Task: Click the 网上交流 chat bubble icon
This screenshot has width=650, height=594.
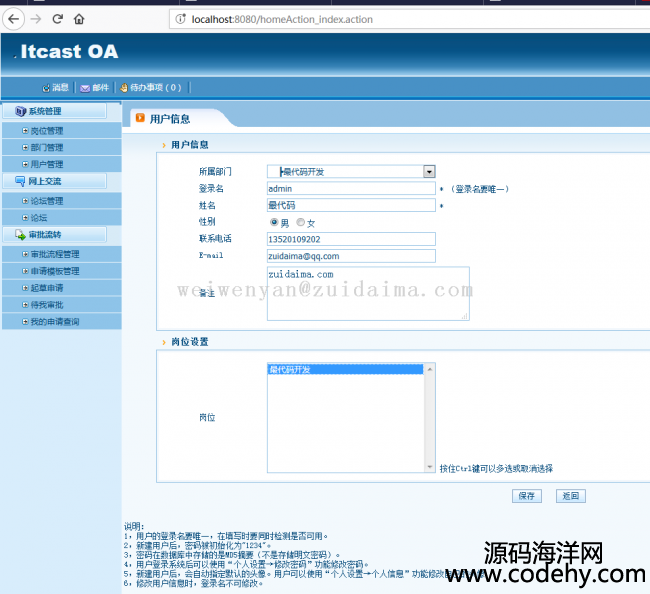Action: coord(20,181)
